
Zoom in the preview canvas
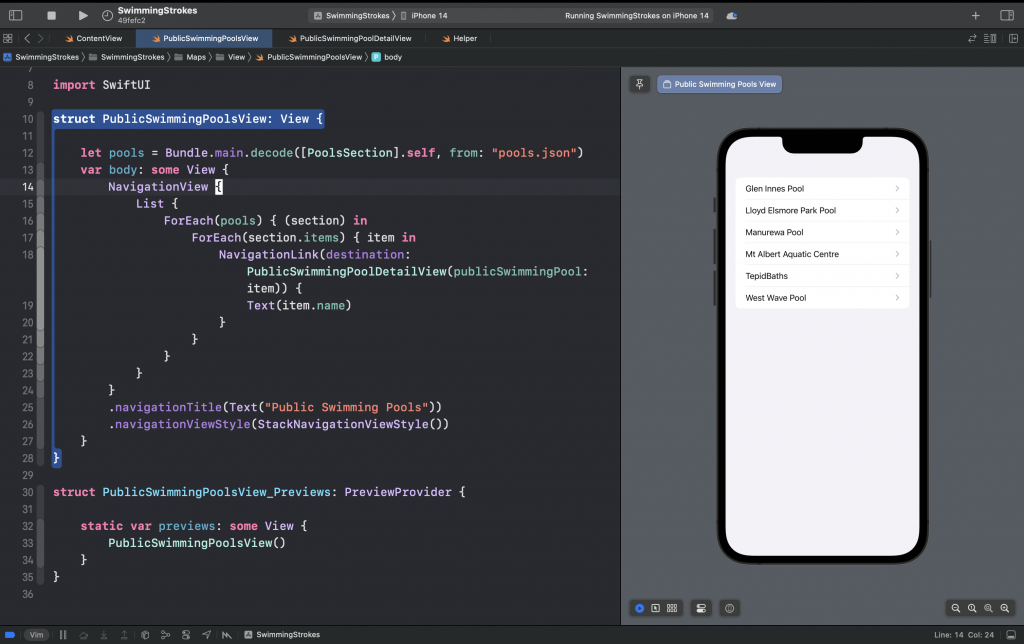(1004, 608)
